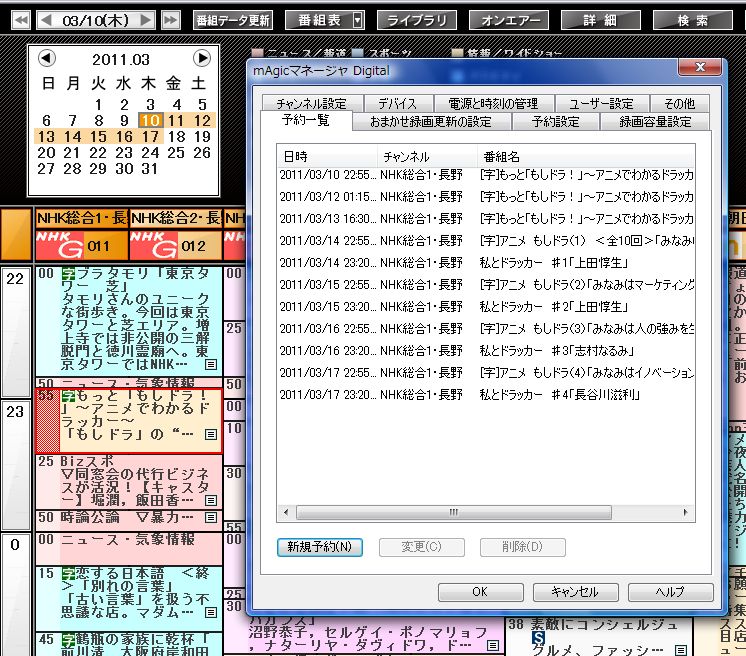Go to previous day arrow beside 03/10
Screen dimensions: 746x656
[x=46, y=20]
